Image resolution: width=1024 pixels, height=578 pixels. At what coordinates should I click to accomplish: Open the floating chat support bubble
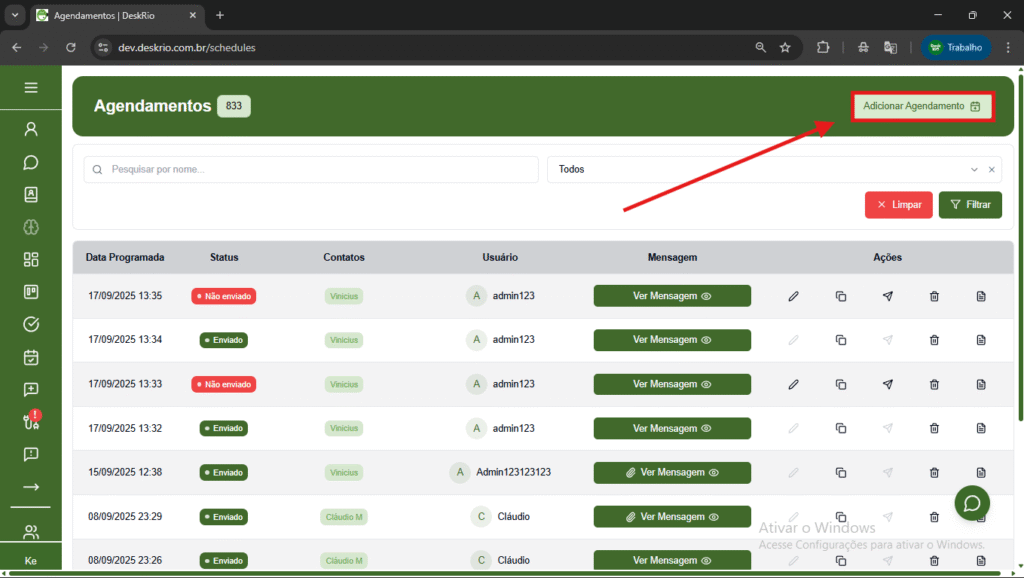pyautogui.click(x=971, y=504)
